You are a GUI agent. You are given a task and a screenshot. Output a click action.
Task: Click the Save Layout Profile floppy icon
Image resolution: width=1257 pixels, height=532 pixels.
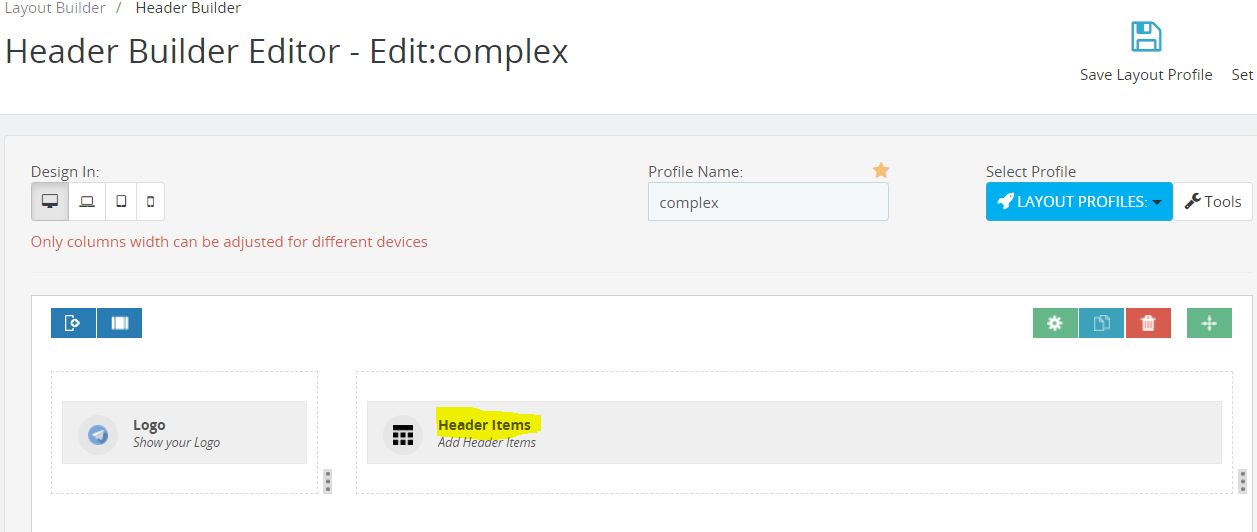[x=1146, y=37]
